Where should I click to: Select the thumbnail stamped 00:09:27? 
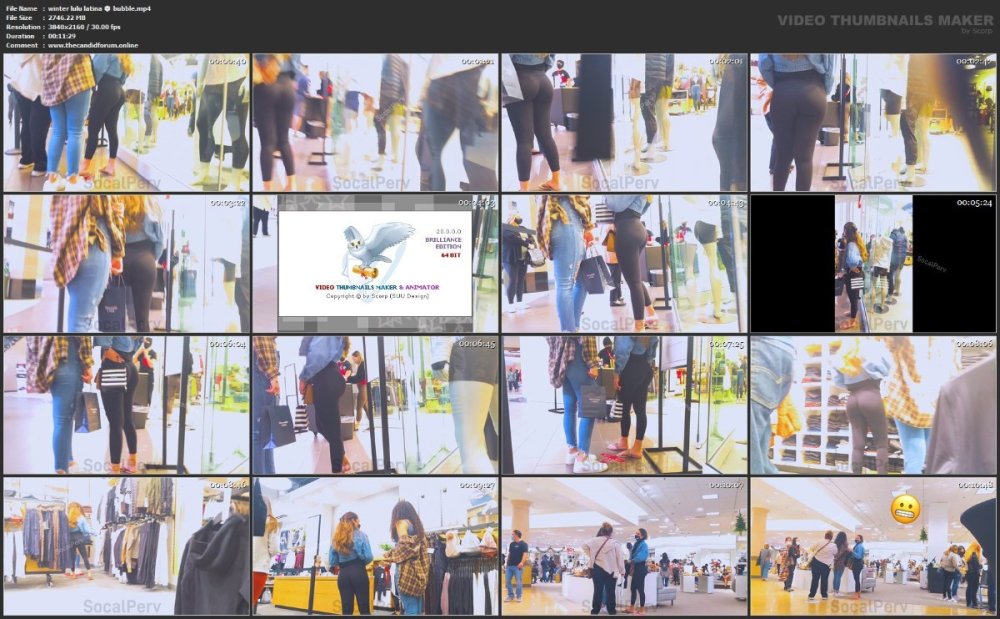click(375, 547)
